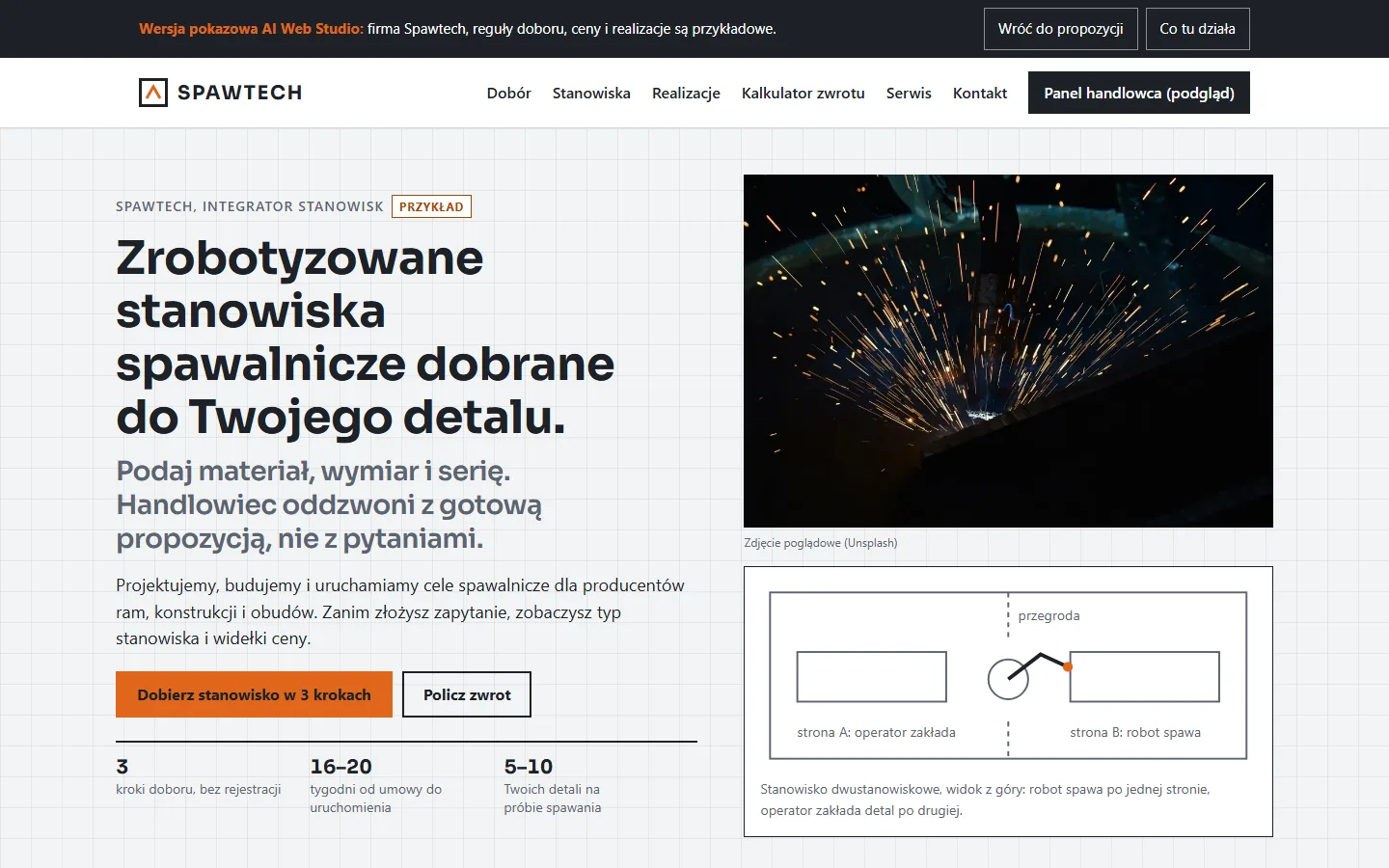Click the 'strona A: operator zakłada' label
The width and height of the screenshot is (1389, 868).
pyautogui.click(x=876, y=732)
